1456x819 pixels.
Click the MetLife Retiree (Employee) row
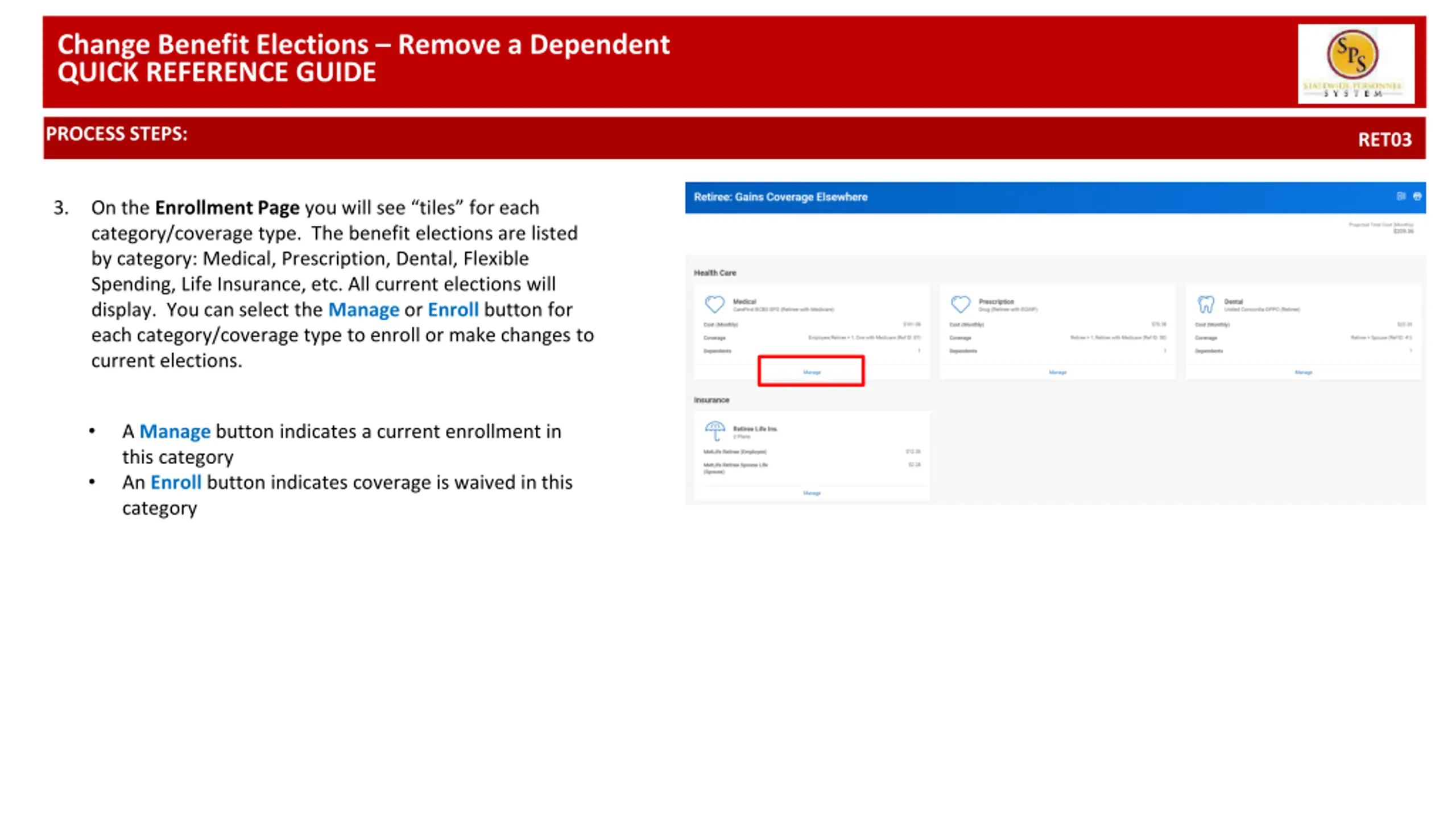point(812,452)
